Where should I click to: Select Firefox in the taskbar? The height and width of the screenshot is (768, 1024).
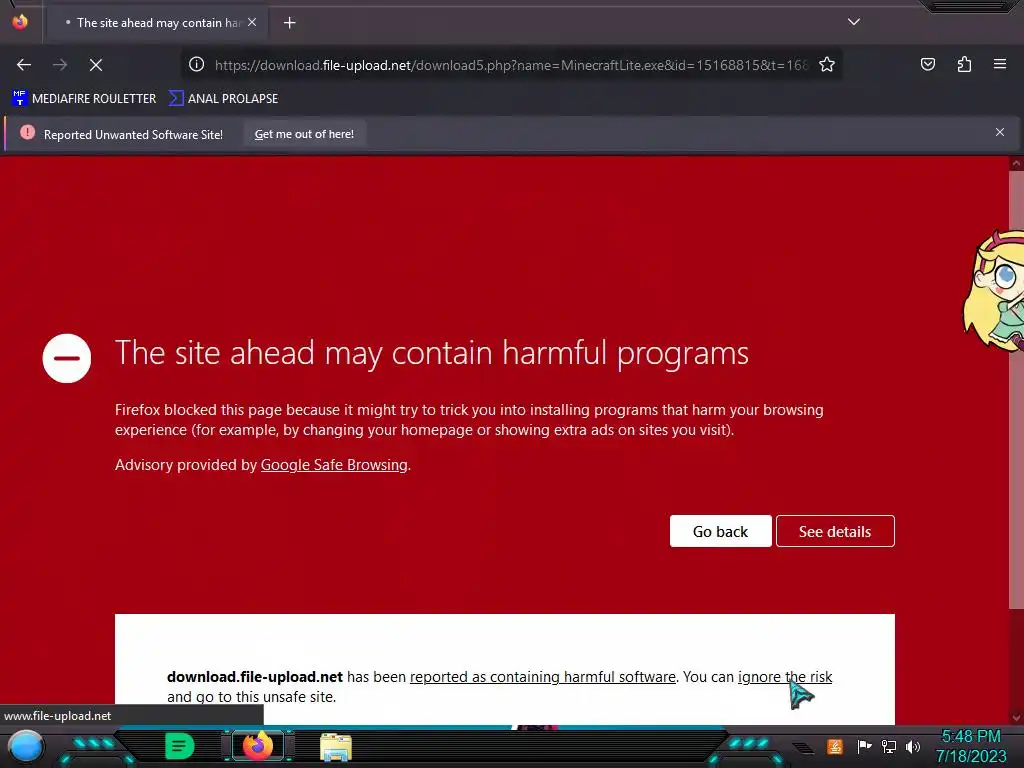coord(257,746)
